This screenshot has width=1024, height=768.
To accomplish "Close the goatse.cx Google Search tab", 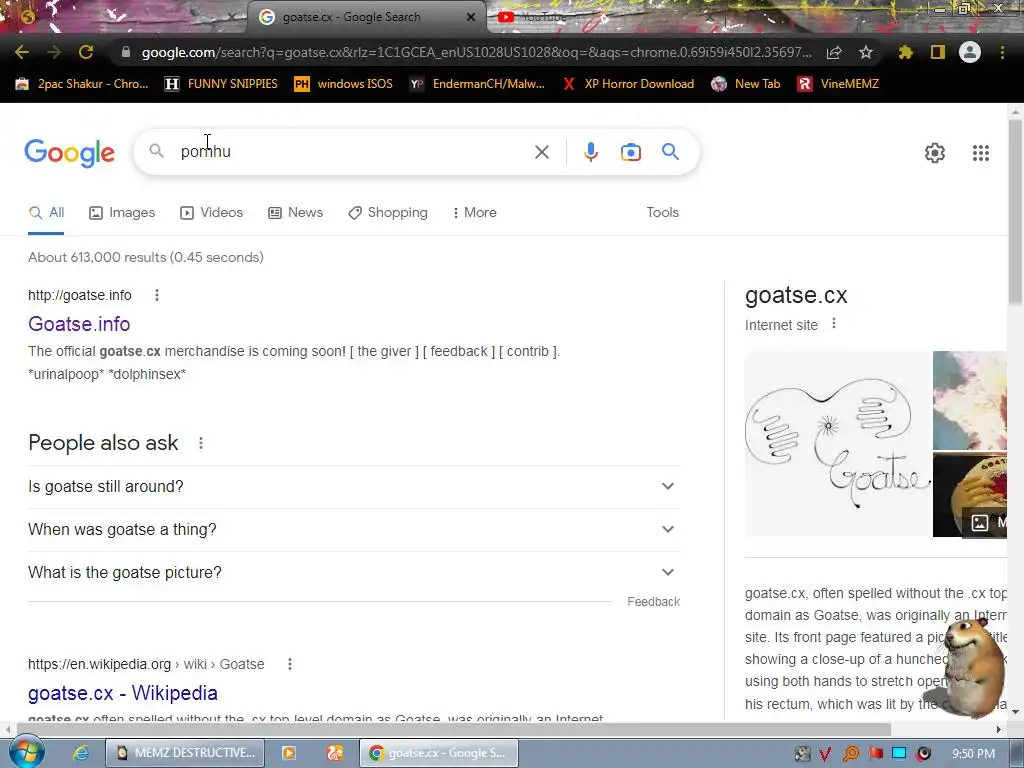I will [x=471, y=17].
